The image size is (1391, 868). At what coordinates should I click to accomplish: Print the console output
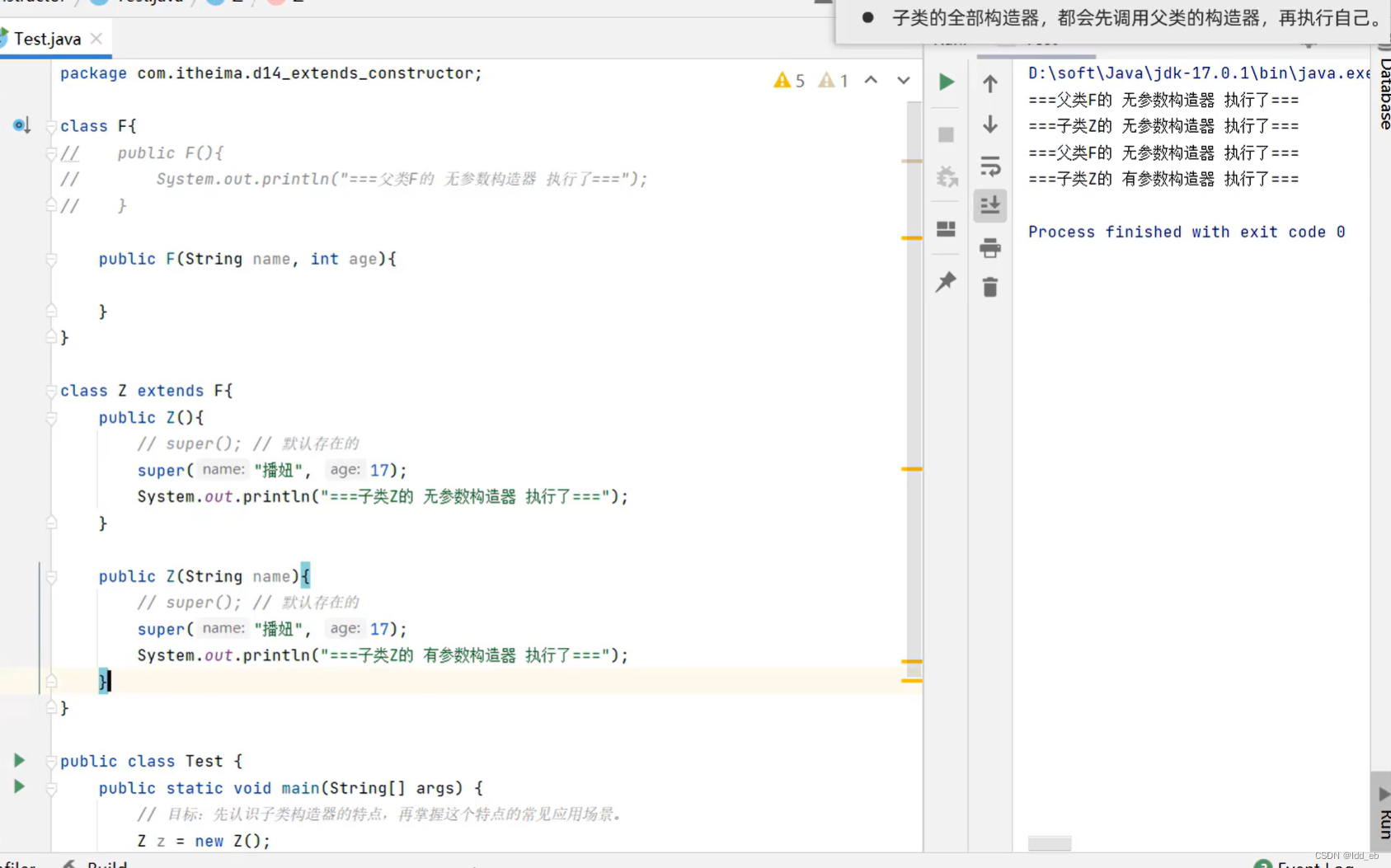pos(989,247)
